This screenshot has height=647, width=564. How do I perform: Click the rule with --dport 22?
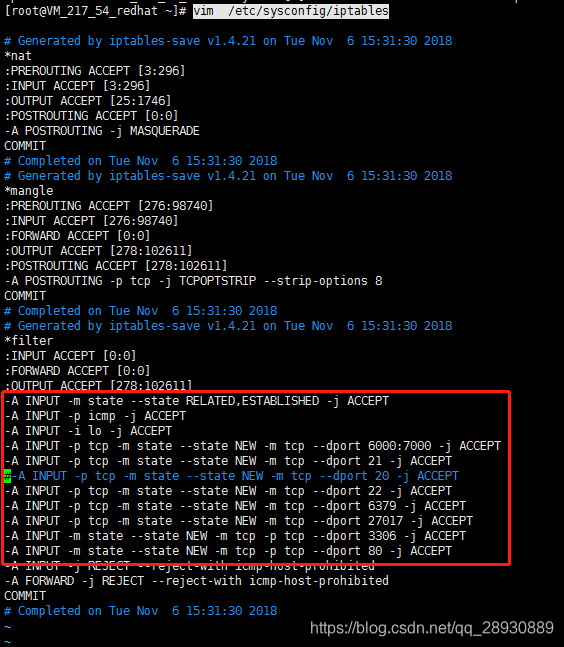point(228,491)
